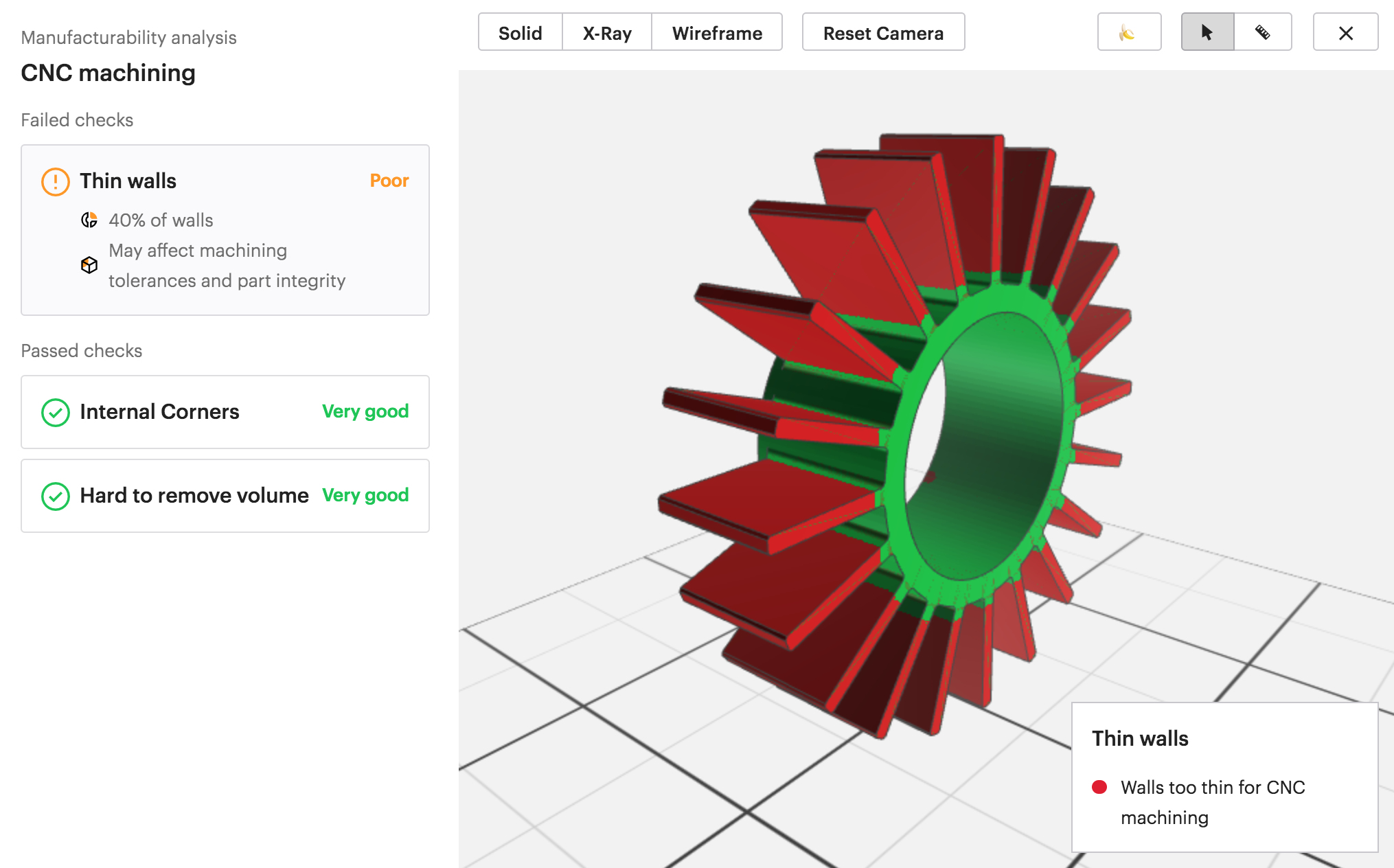Screen dimensions: 1394x868
Task: Click the orange Thin walls warning icon
Action: pos(56,181)
